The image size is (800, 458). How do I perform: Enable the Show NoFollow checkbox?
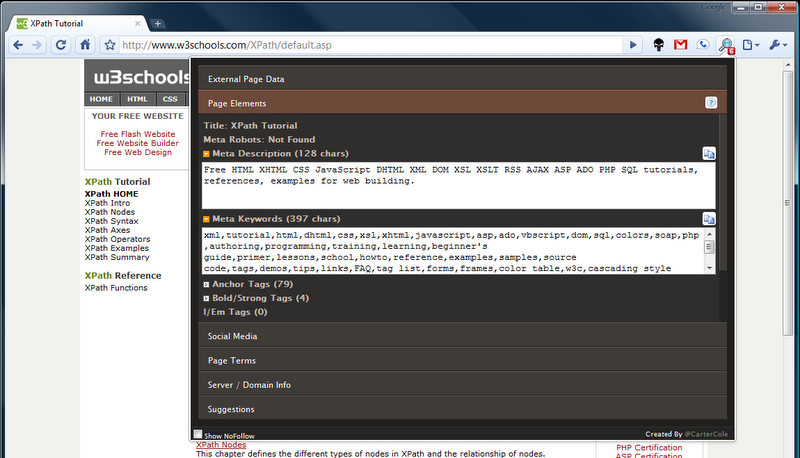pos(198,434)
